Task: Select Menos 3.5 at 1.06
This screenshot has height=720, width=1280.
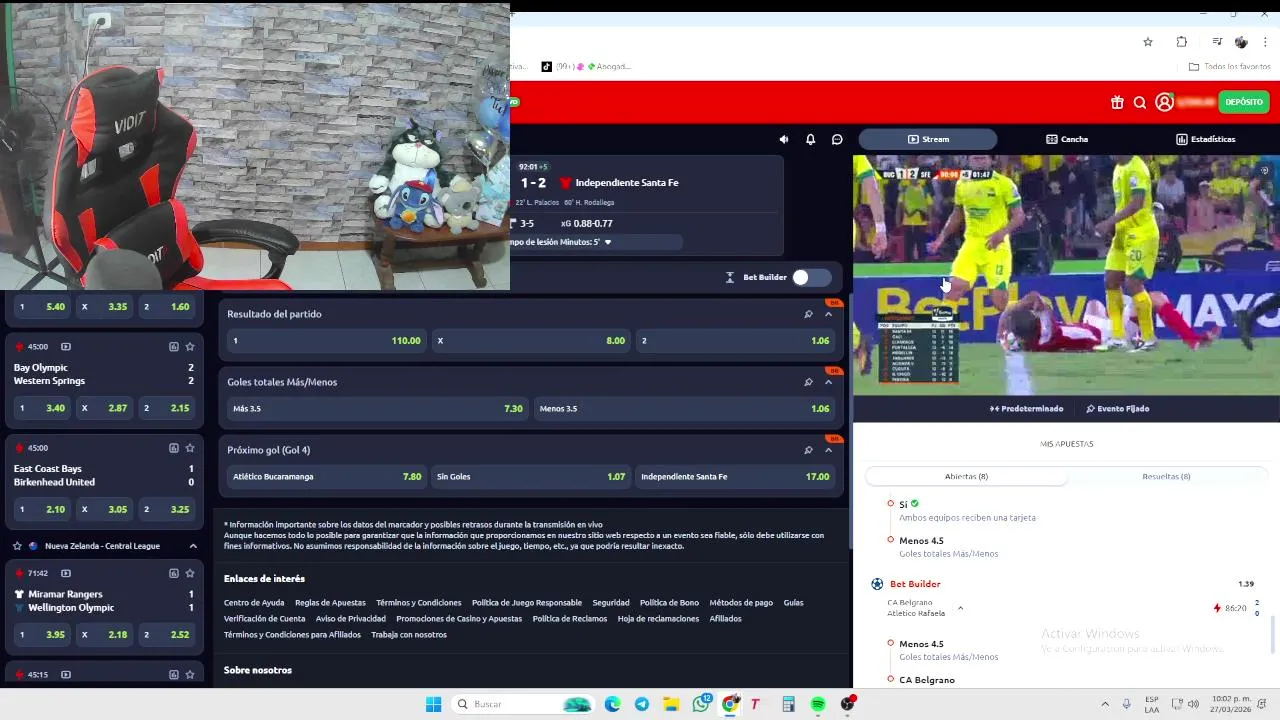Action: tap(684, 409)
